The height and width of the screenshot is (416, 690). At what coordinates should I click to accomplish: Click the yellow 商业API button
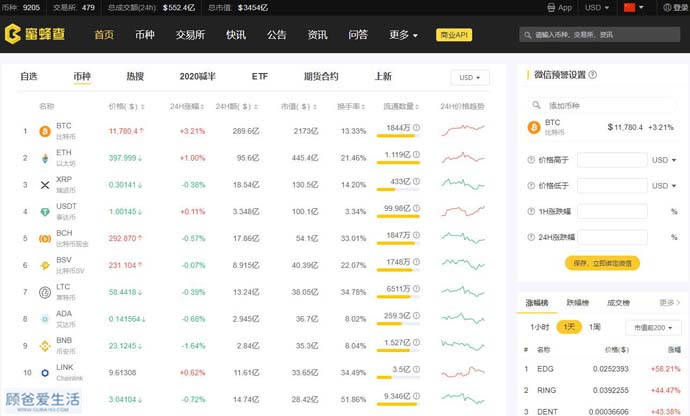[454, 35]
